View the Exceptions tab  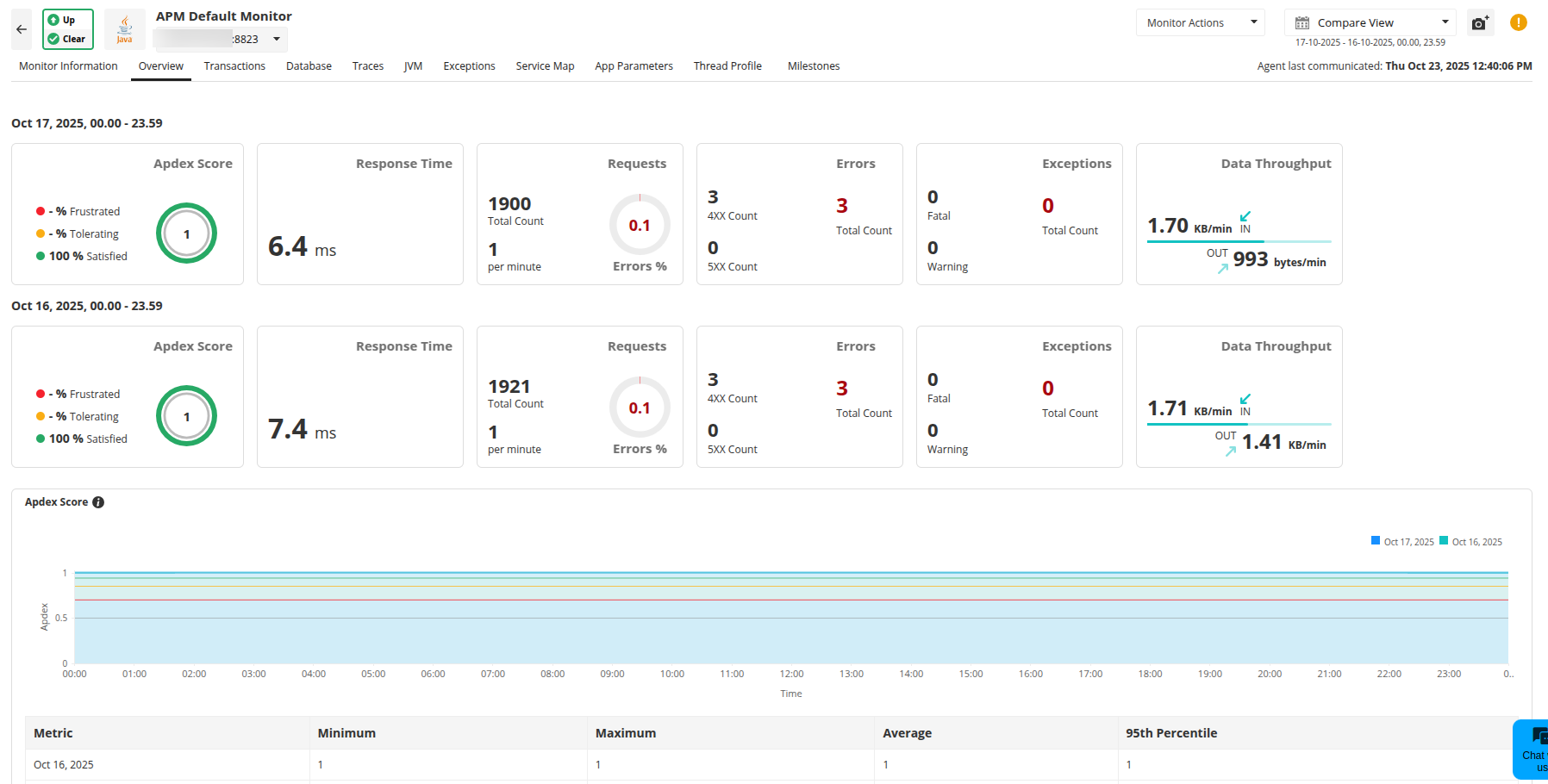point(469,66)
